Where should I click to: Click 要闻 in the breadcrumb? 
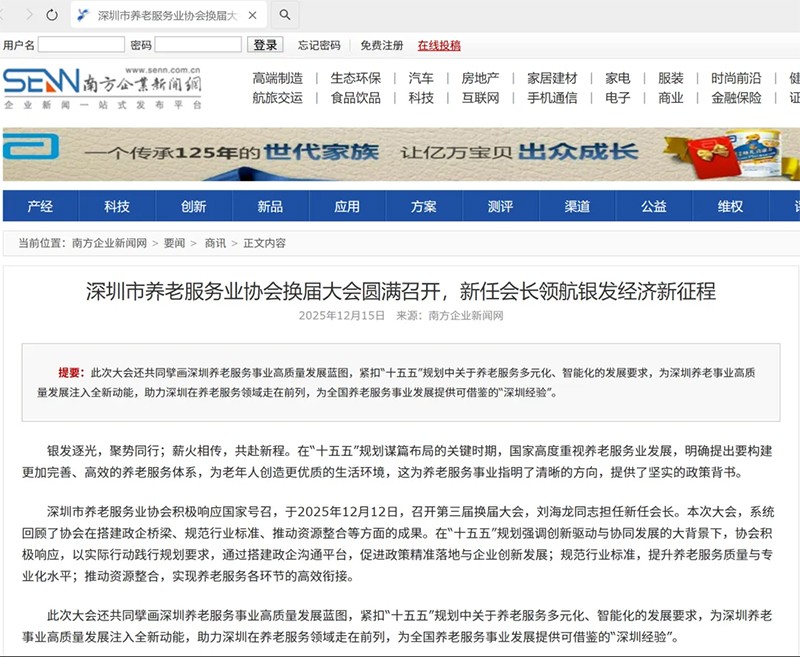pyautogui.click(x=174, y=243)
